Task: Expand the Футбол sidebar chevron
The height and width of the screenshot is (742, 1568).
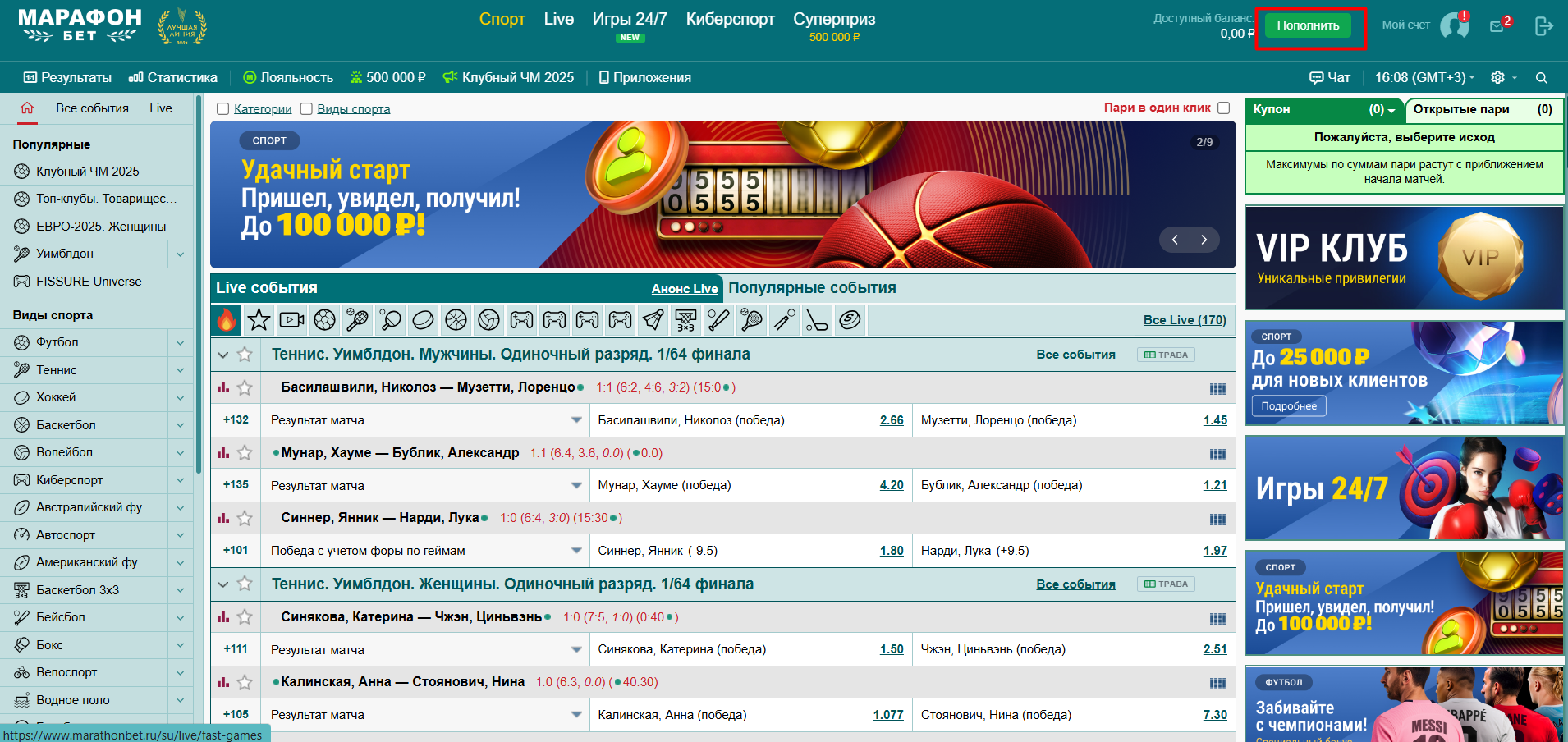Action: pyautogui.click(x=180, y=343)
